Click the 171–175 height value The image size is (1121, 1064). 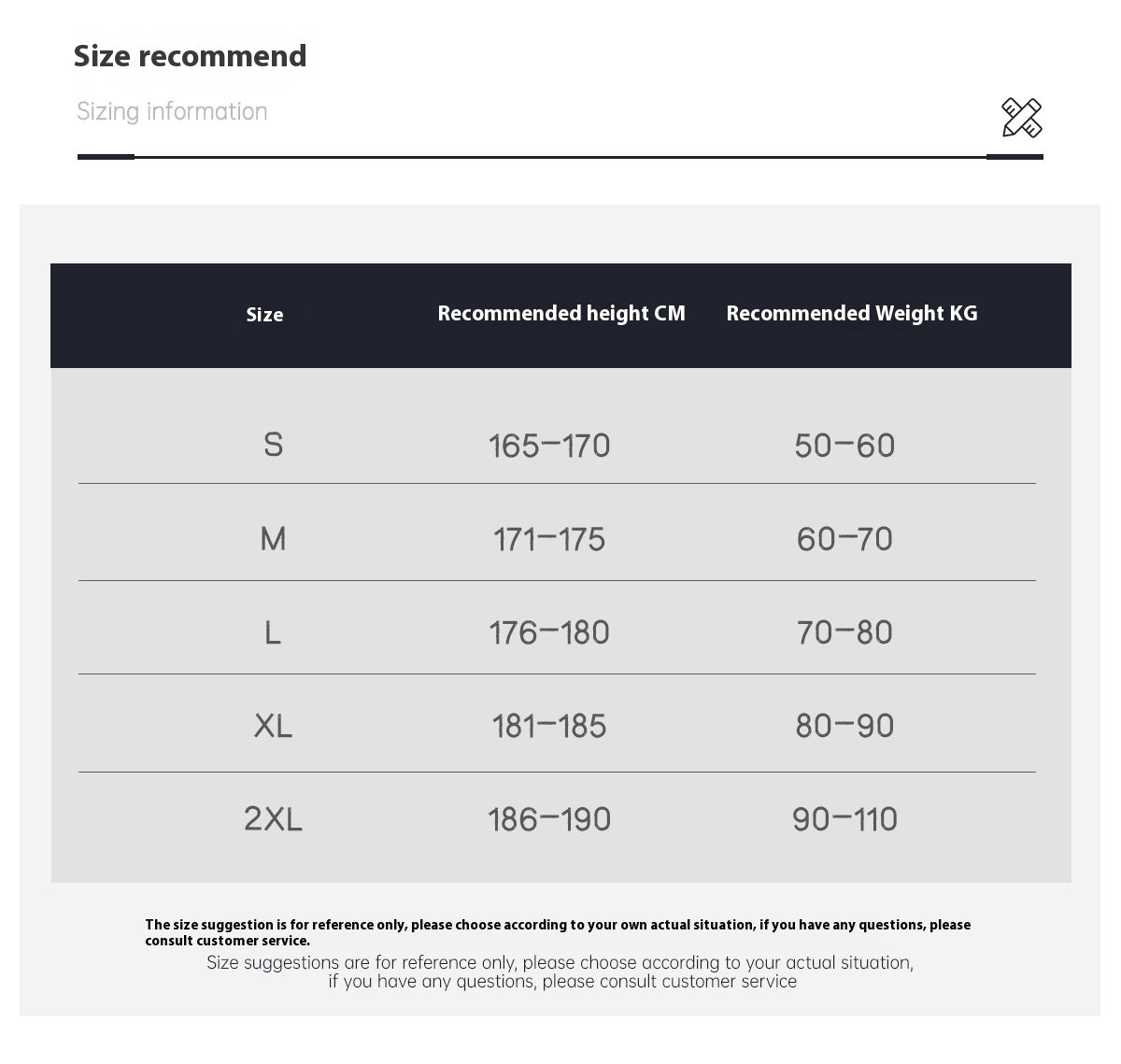[x=549, y=539]
